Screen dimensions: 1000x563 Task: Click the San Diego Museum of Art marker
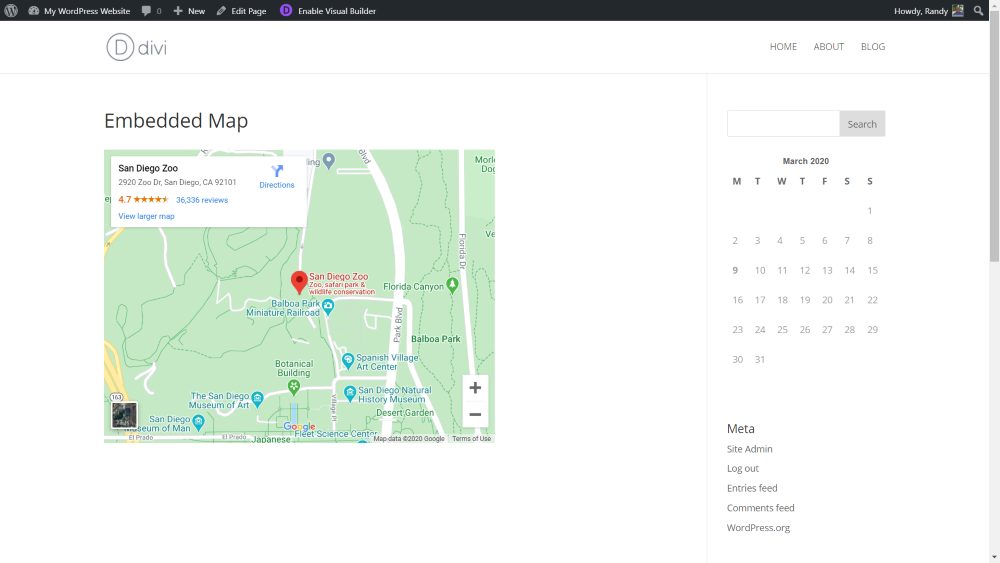tap(257, 399)
